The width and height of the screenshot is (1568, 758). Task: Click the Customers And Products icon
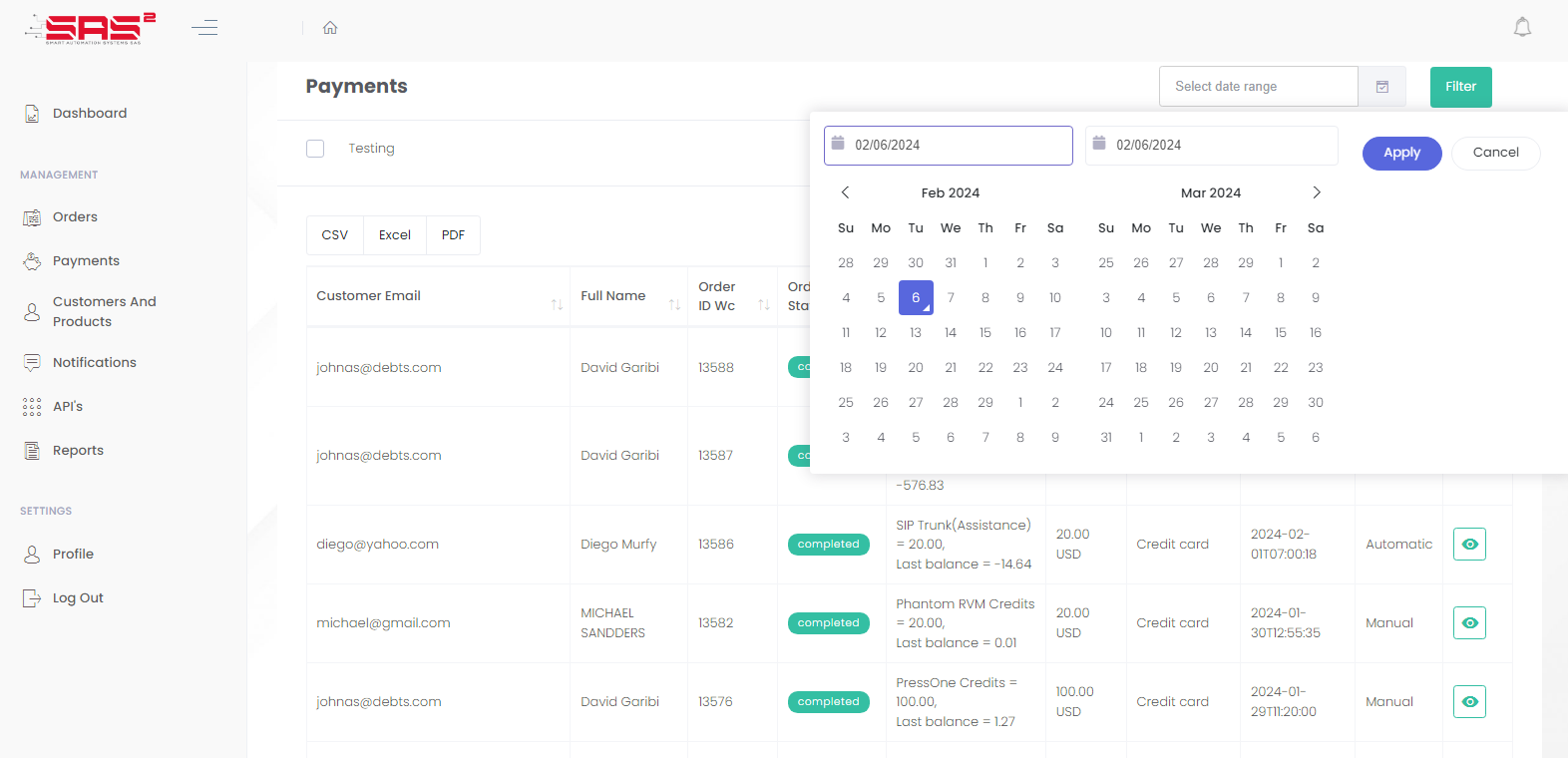coord(32,312)
